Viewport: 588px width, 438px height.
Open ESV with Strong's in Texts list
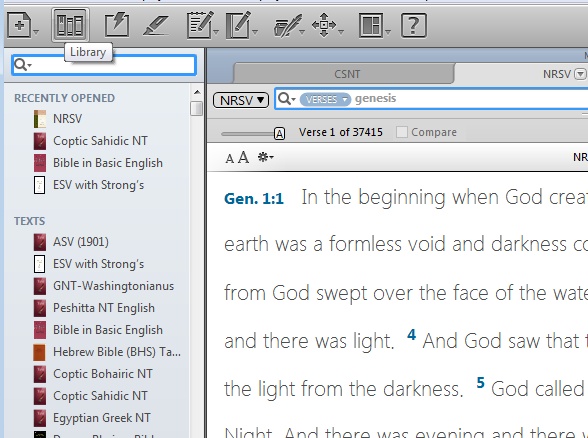point(98,264)
